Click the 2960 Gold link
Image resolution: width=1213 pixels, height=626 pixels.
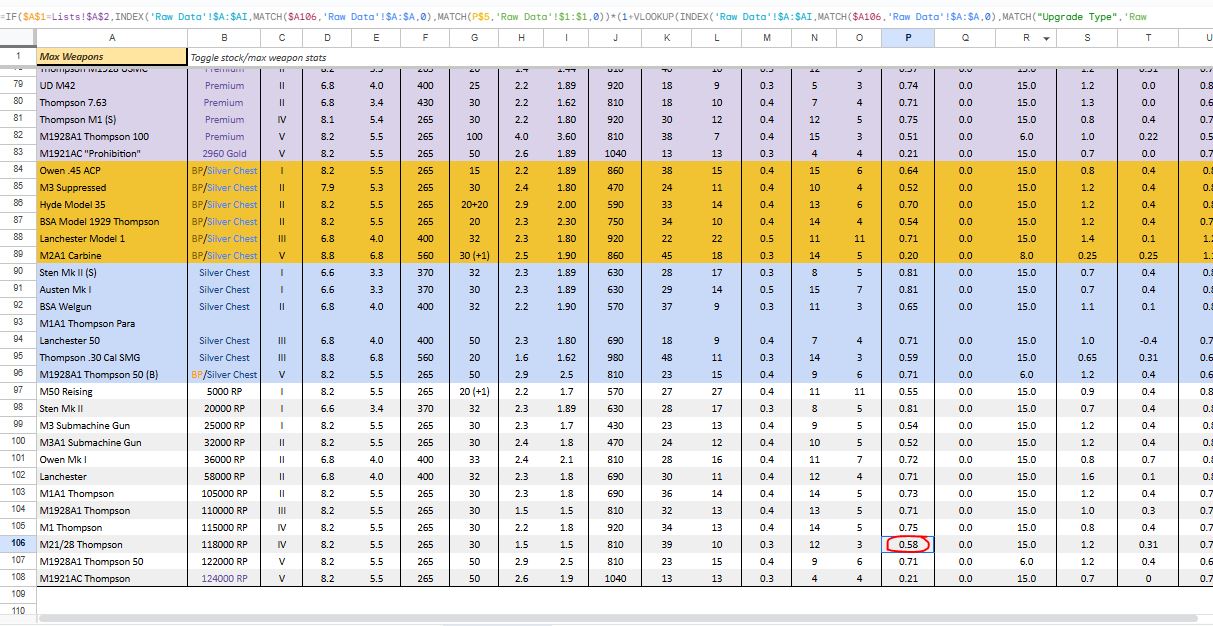pyautogui.click(x=224, y=153)
